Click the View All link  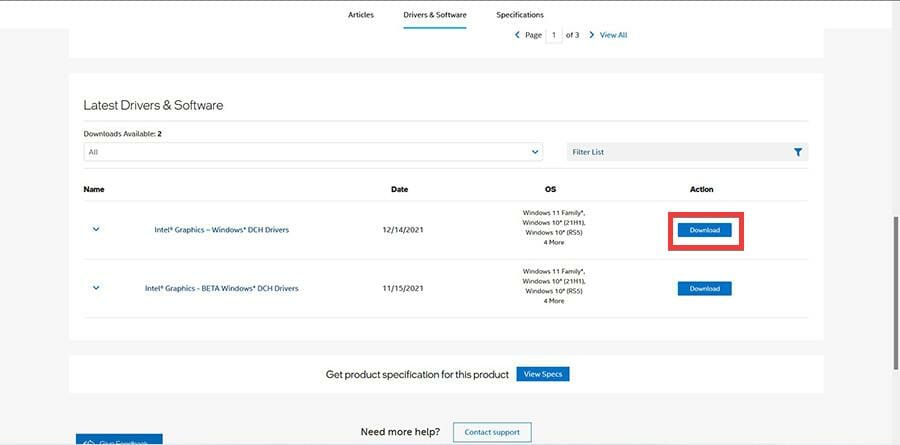click(613, 35)
